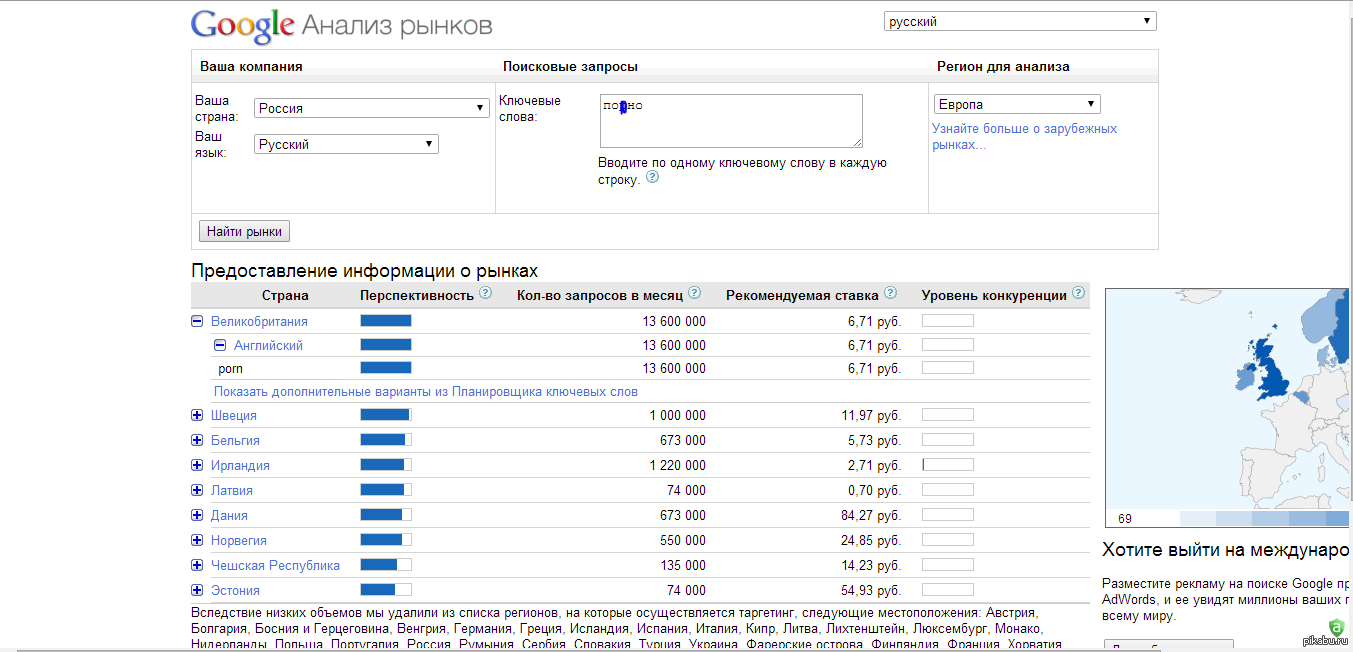Open the Ваш язык dropdown
The image size is (1353, 652).
346,144
